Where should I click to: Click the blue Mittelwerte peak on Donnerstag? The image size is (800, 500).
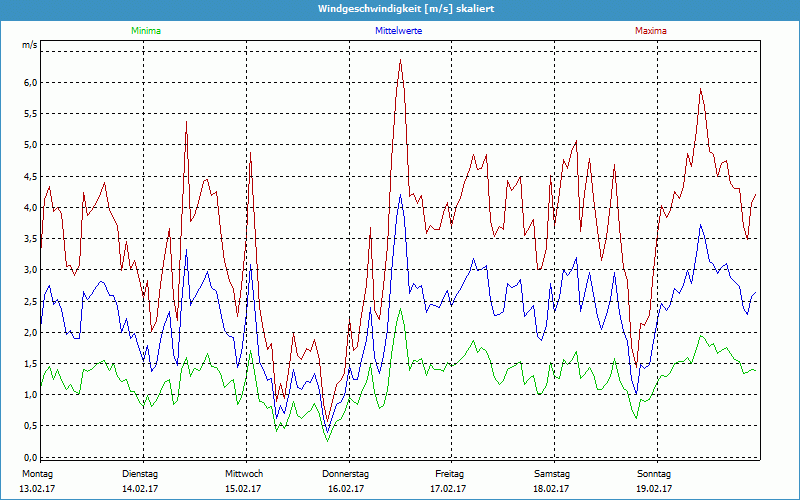coord(401,195)
